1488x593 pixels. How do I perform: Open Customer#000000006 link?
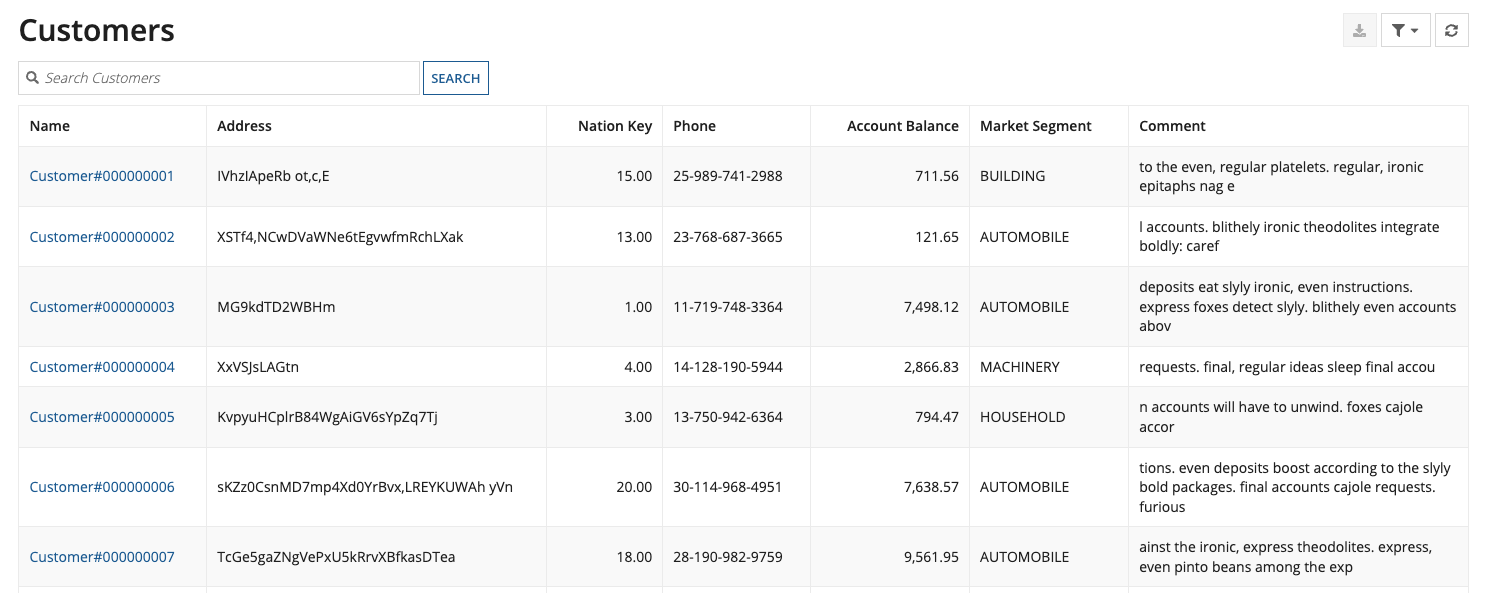tap(102, 487)
